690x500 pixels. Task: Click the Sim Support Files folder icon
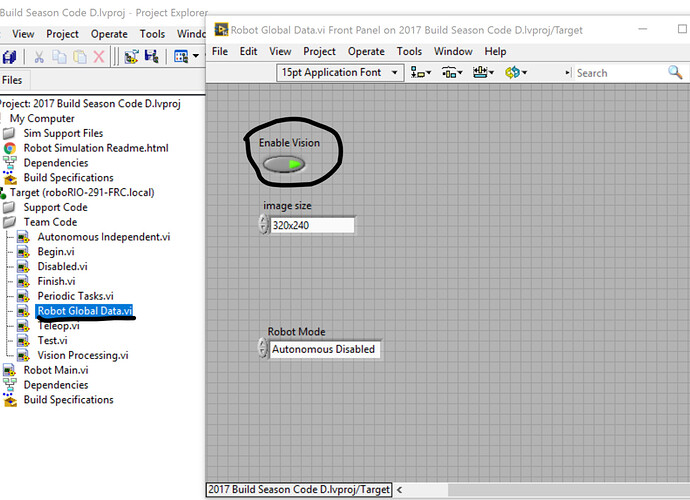(x=9, y=133)
